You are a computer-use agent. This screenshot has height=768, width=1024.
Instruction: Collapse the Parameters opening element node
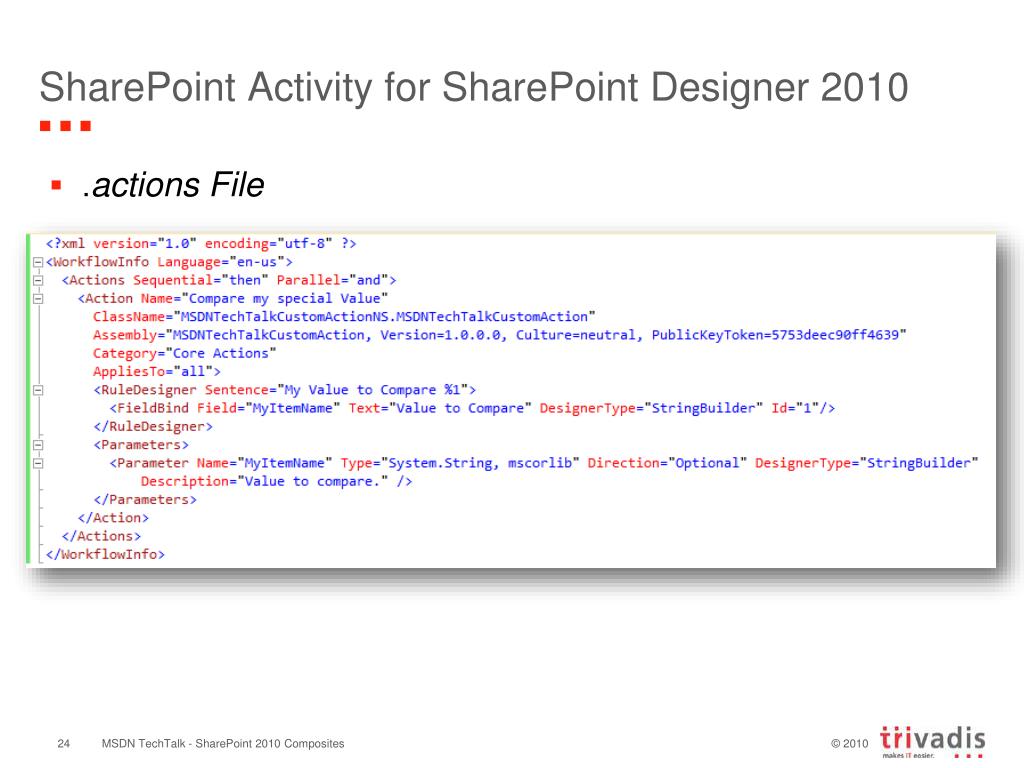(x=38, y=445)
